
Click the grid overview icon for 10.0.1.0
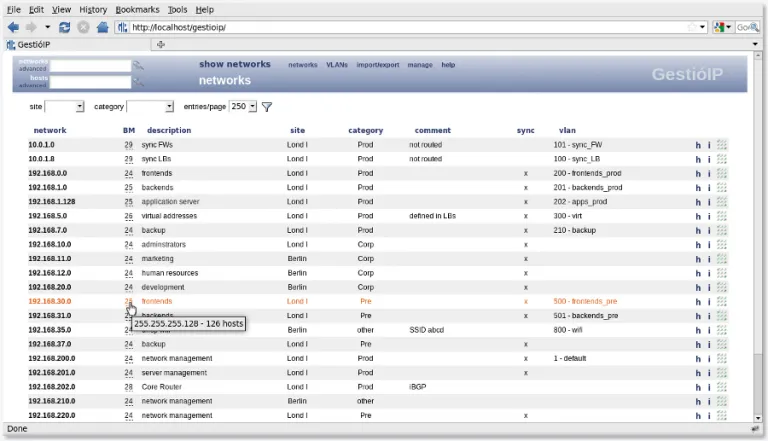tap(721, 145)
